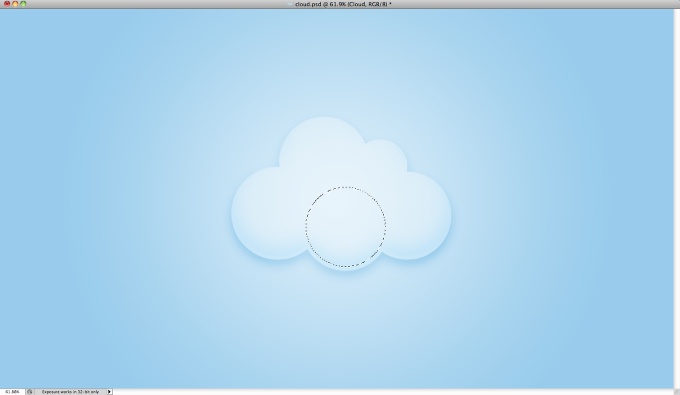Click the zoom percentage field in status bar

pyautogui.click(x=13, y=392)
